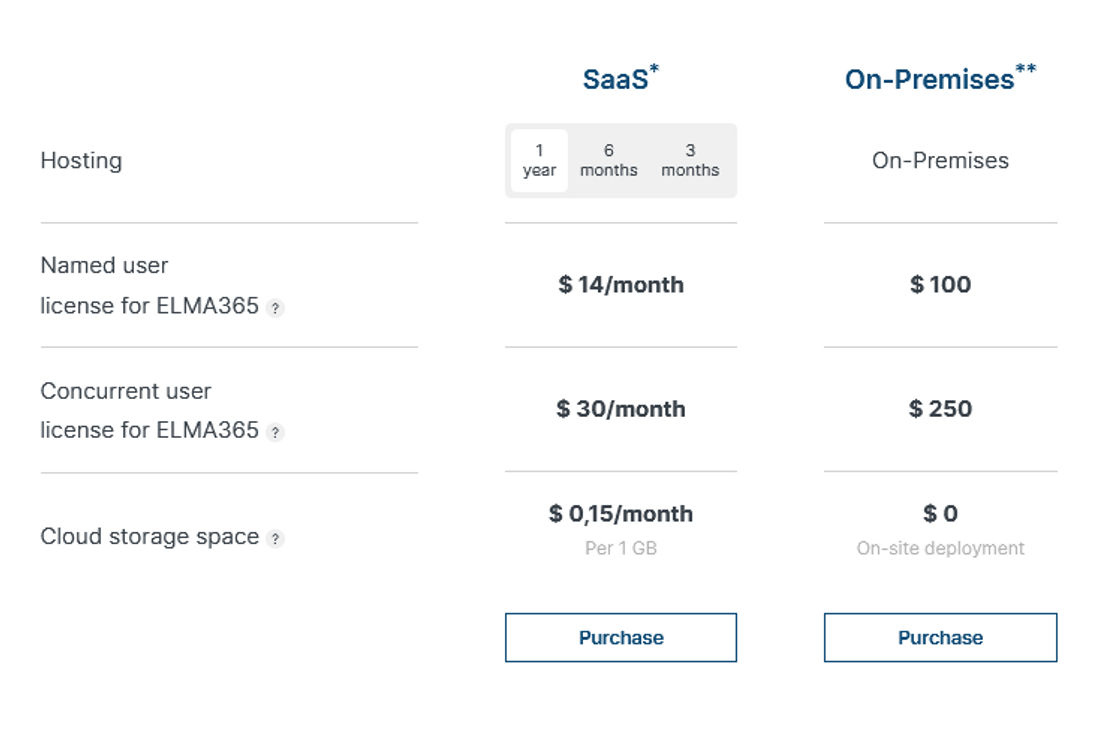Open help tooltip for Named user license
This screenshot has height=755, width=1108.
276,308
